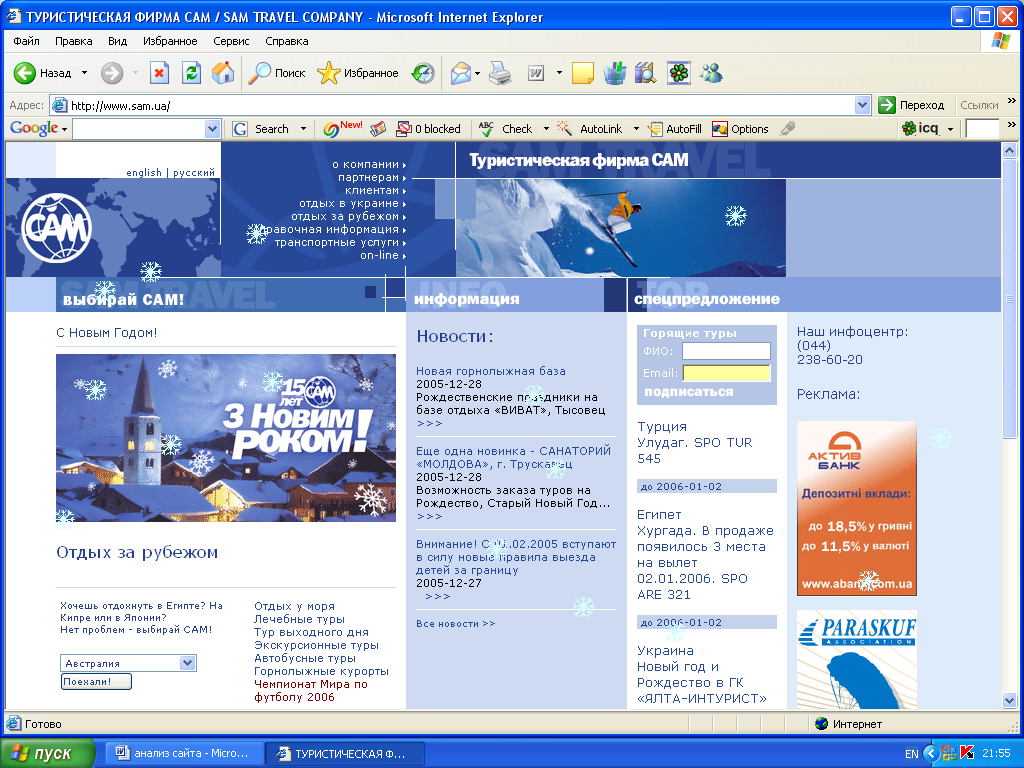Click the Переход go button
The height and width of the screenshot is (768, 1024).
[912, 105]
